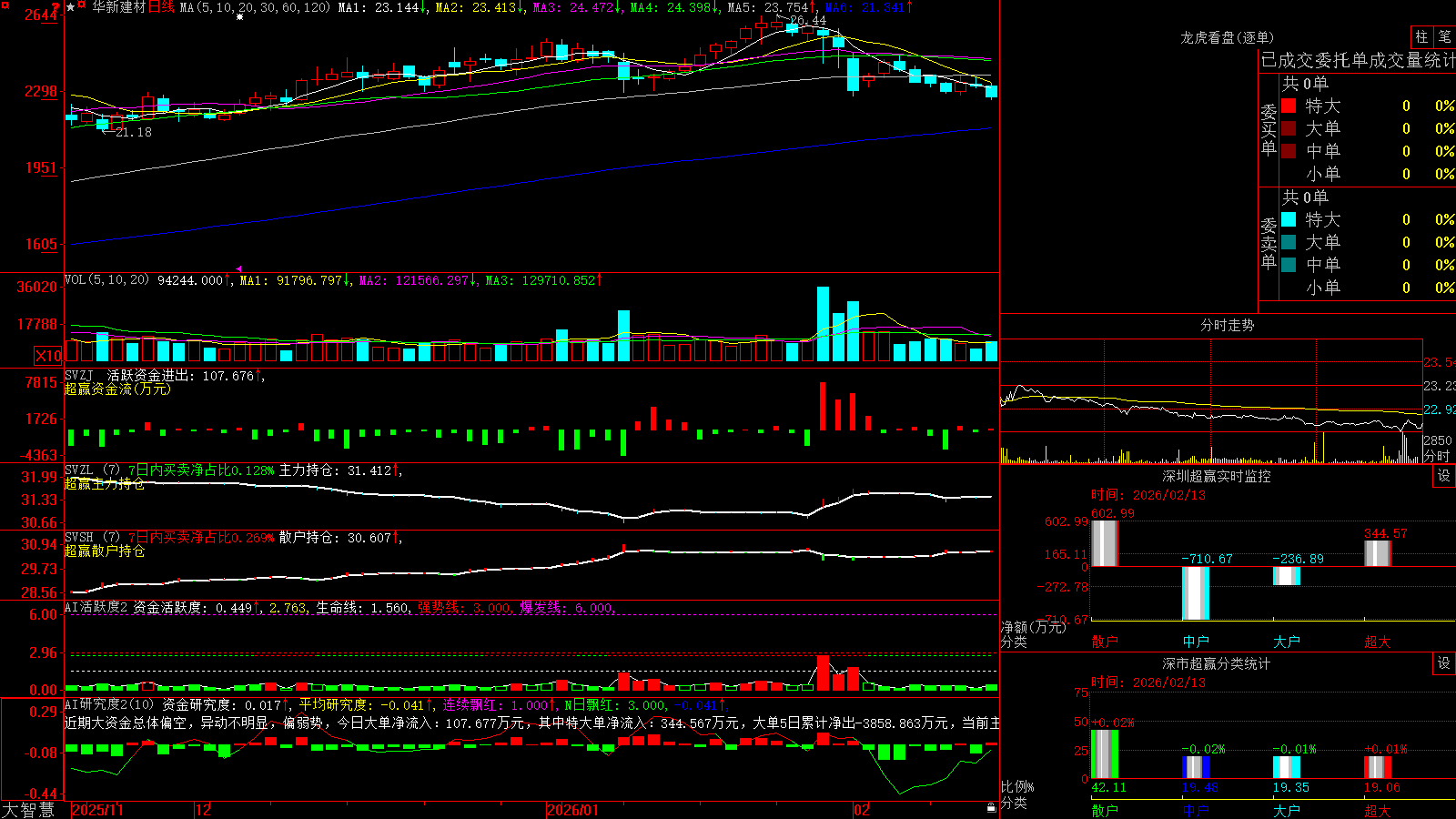Click the red marker icon near 2644 axis label
This screenshot has height=819, width=1456.
56,7
